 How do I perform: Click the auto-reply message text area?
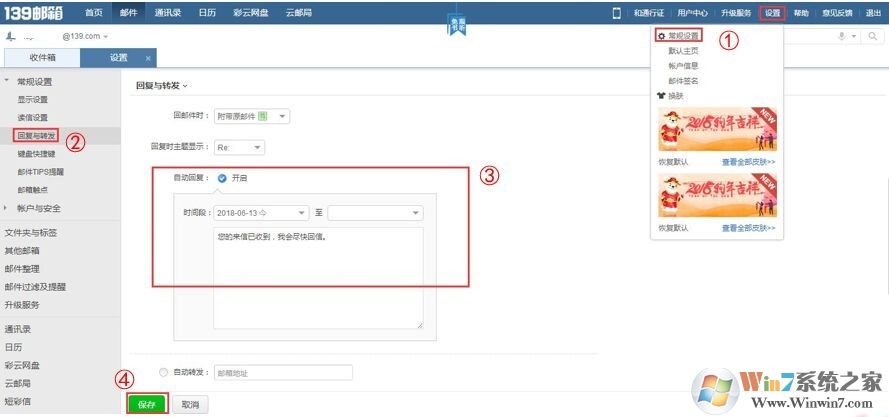point(318,278)
